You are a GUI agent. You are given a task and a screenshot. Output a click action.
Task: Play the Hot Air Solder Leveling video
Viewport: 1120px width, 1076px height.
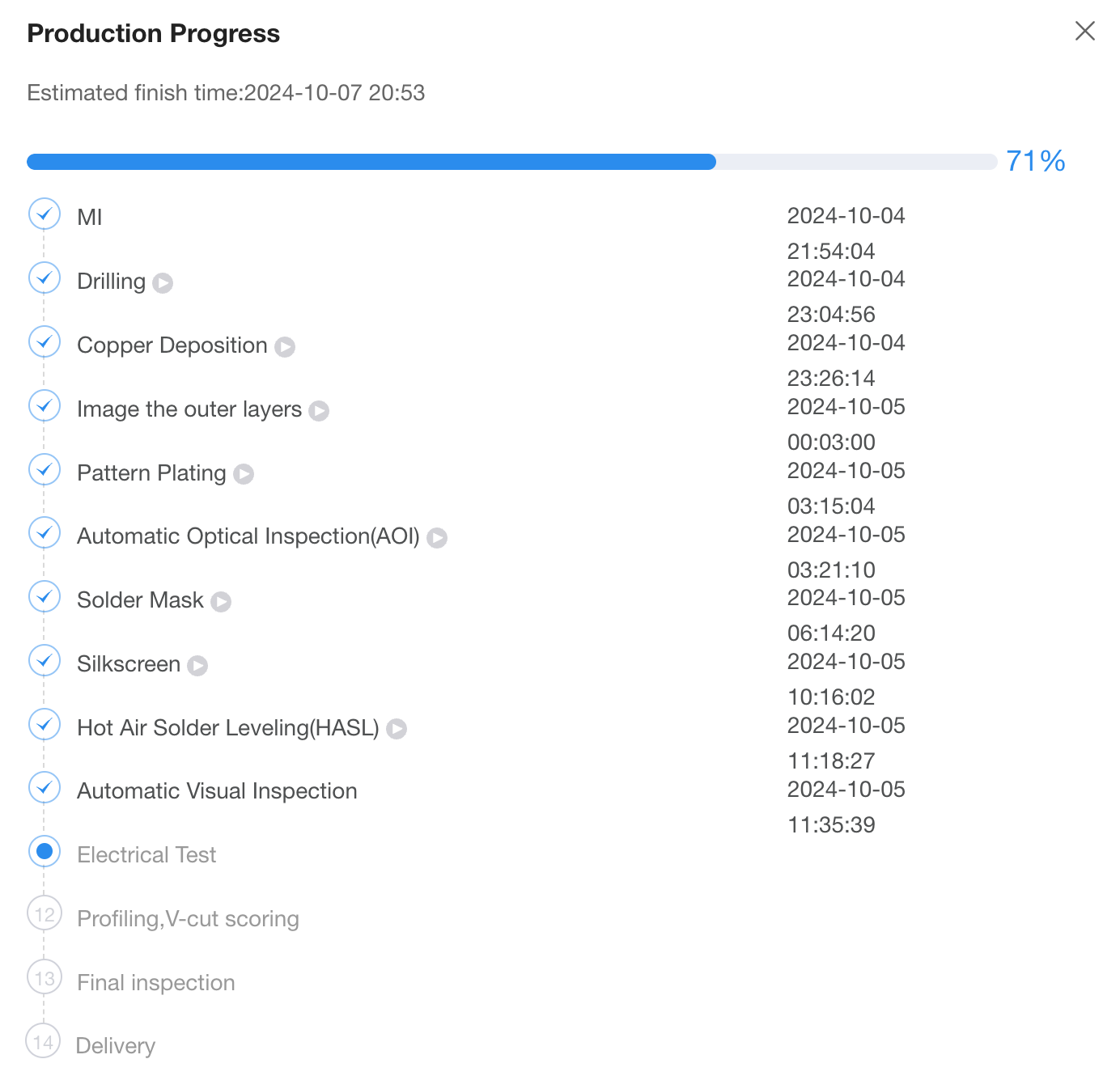pos(397,729)
